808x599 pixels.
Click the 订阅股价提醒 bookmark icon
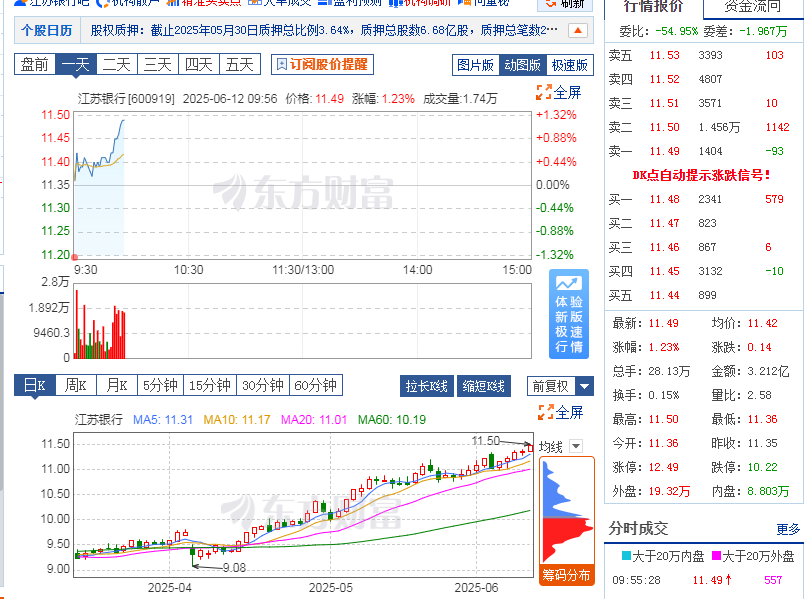click(281, 64)
